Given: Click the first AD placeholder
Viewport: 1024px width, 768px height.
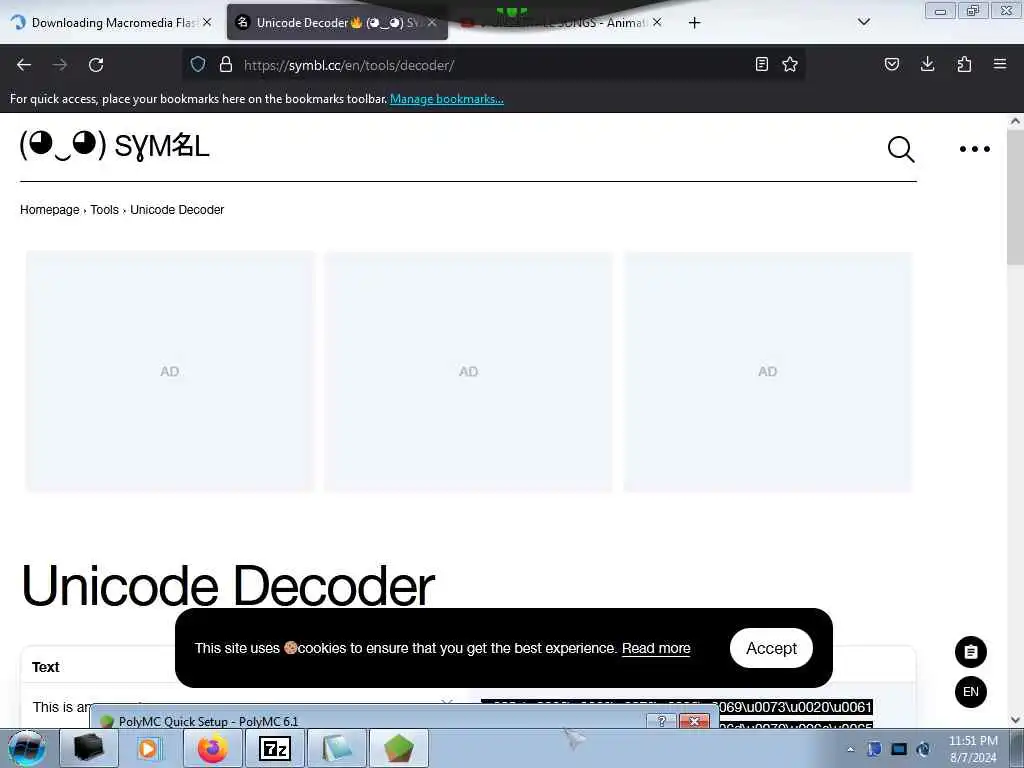Looking at the screenshot, I should tap(170, 371).
